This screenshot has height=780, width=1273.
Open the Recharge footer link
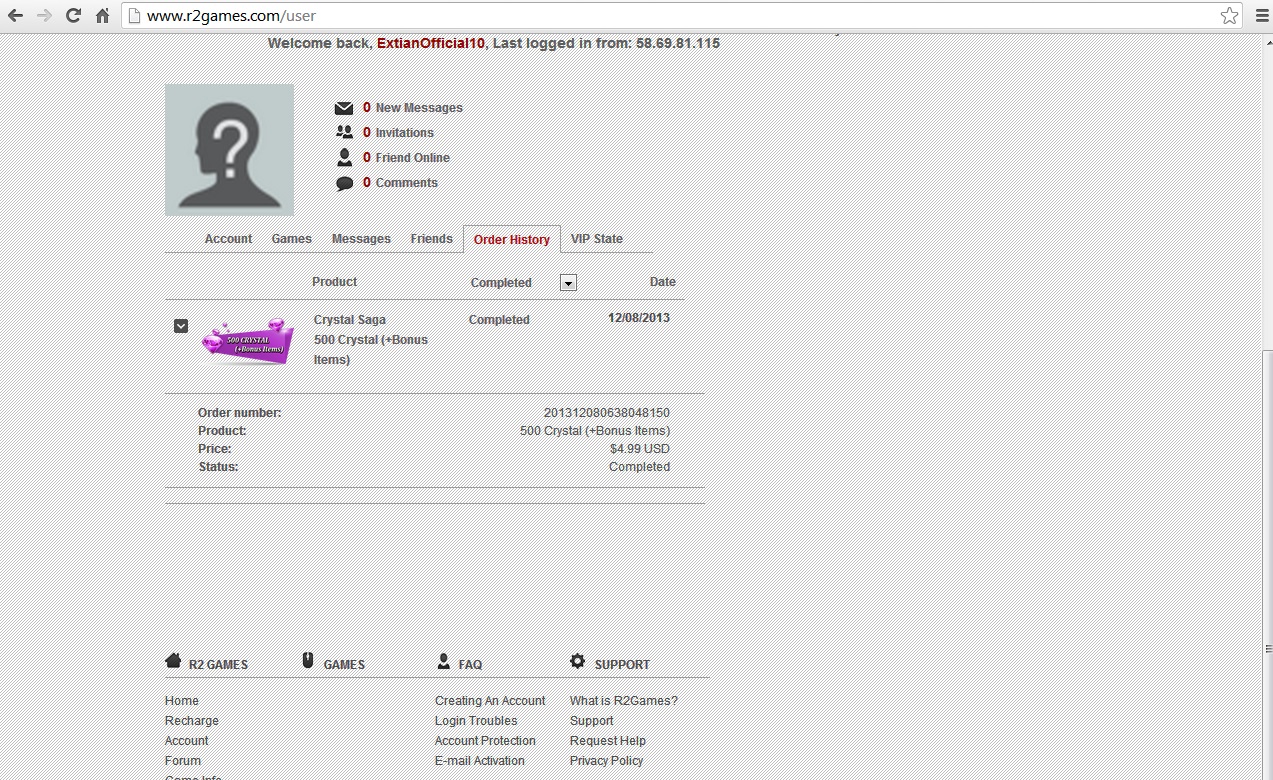pos(191,721)
